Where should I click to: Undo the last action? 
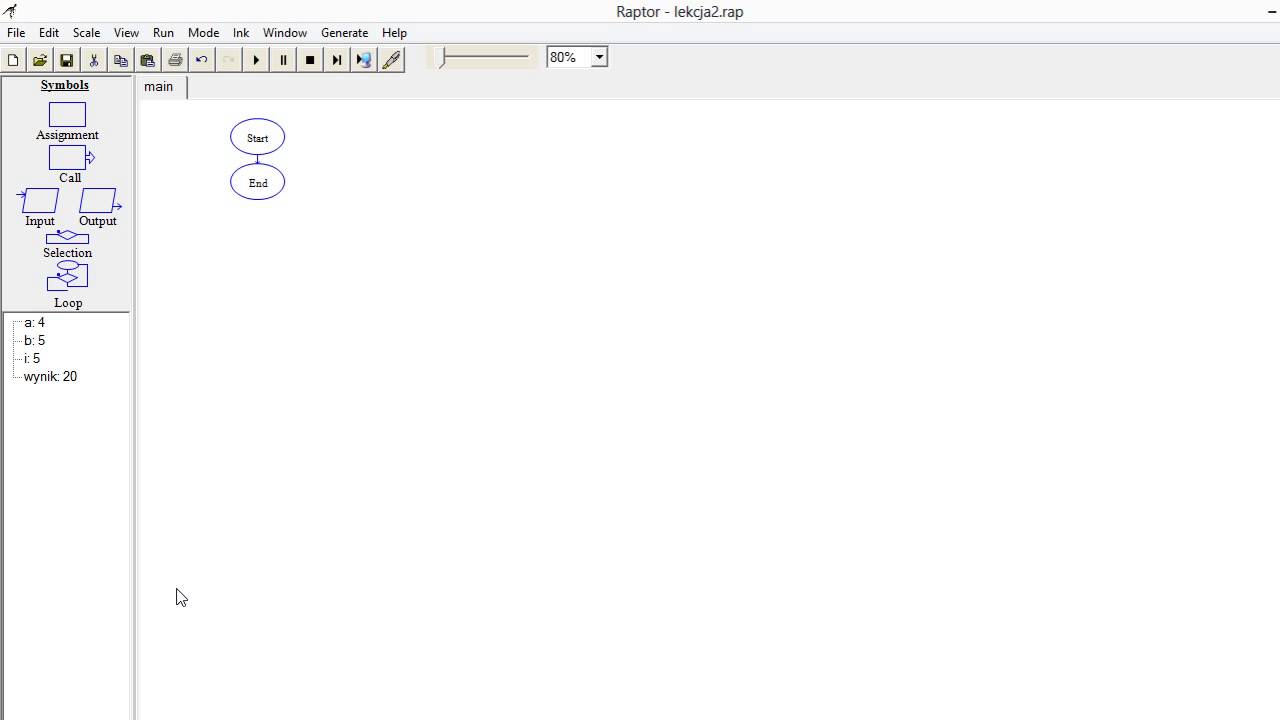point(202,60)
